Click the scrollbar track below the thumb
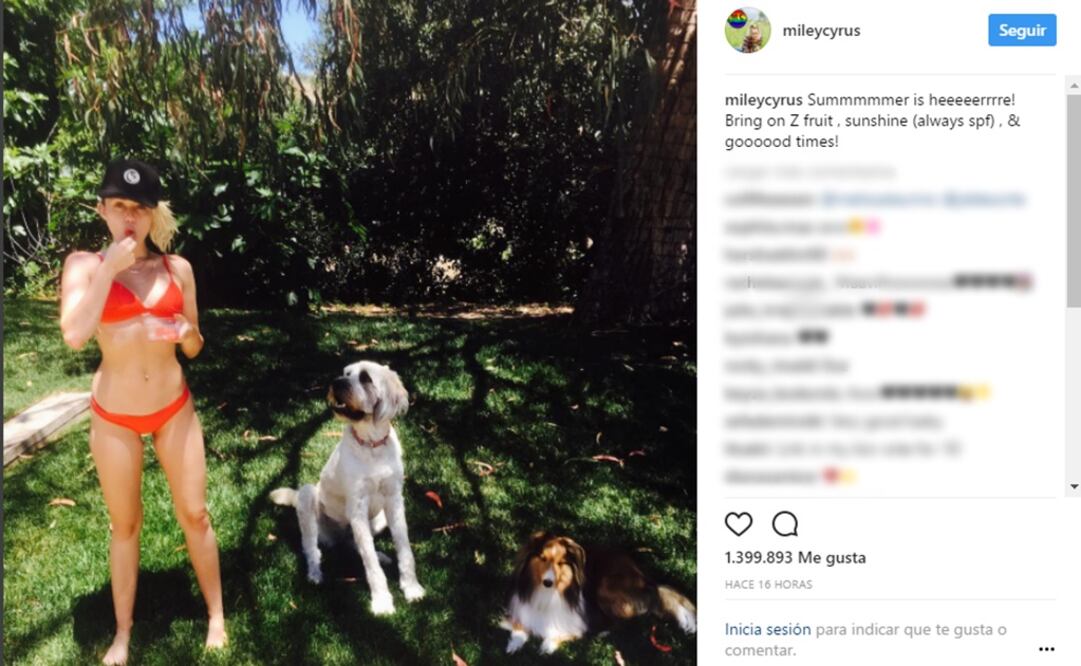1081x666 pixels. pos(1073,393)
